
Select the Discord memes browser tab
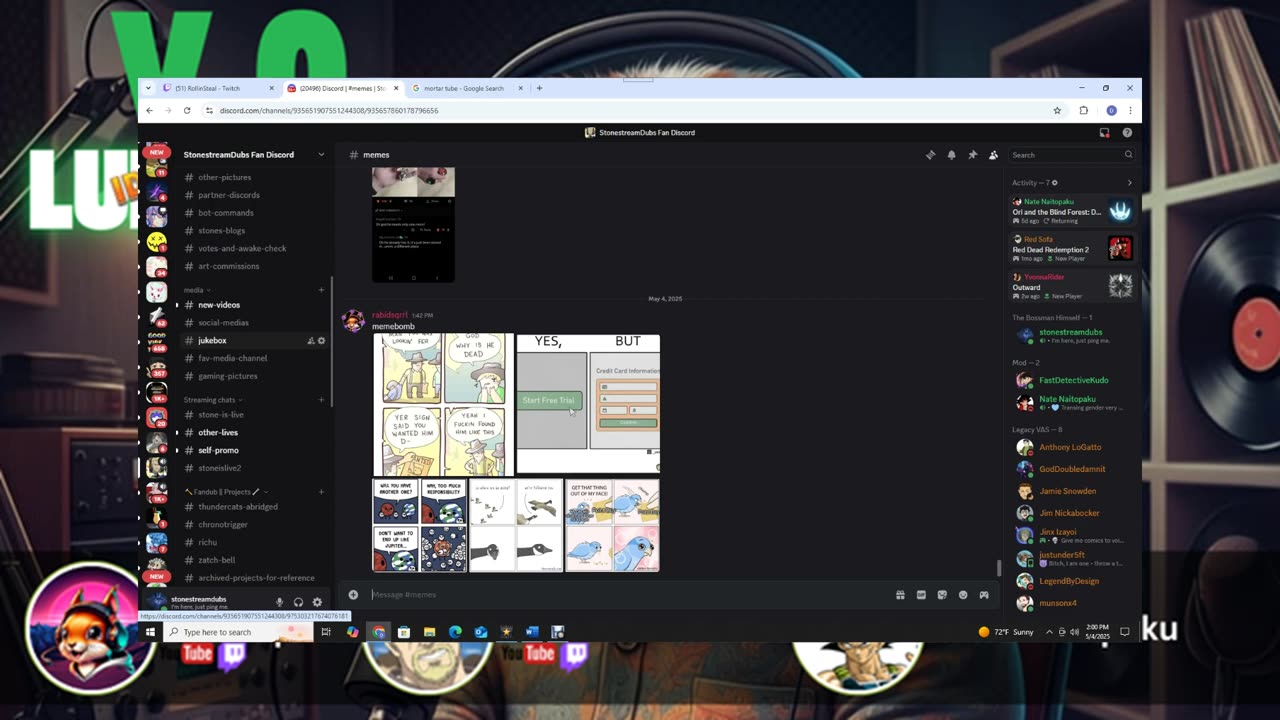pos(343,88)
